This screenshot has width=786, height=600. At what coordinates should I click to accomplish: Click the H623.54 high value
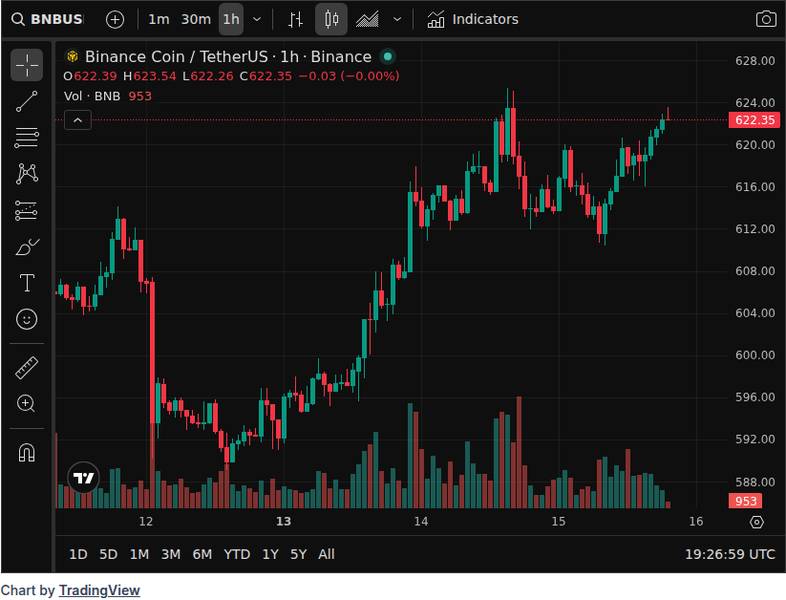pyautogui.click(x=150, y=76)
